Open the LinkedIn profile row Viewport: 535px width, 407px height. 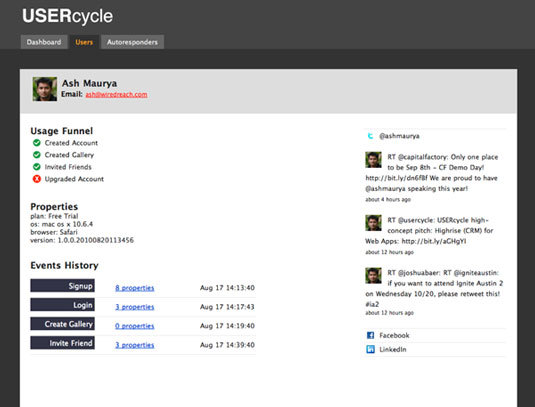(x=435, y=349)
